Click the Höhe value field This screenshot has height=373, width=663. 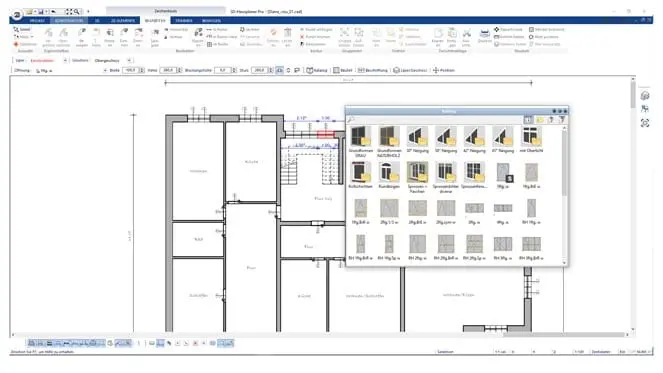168,70
